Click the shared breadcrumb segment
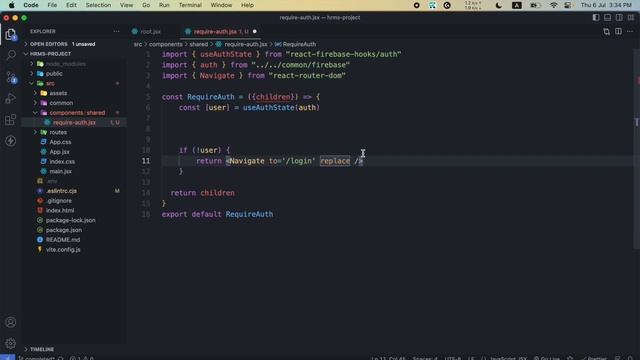Image resolution: width=640 pixels, height=360 pixels. [199, 44]
